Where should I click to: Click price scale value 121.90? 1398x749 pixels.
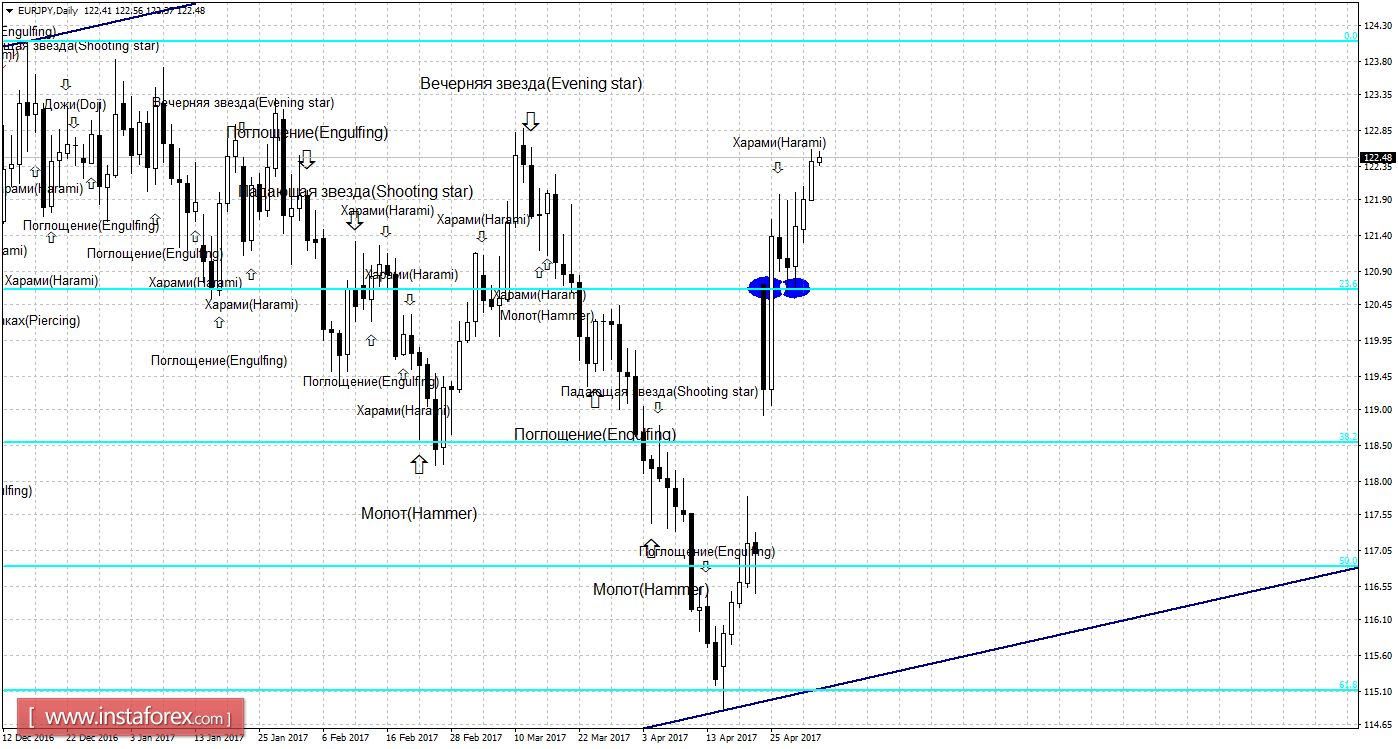[1379, 201]
